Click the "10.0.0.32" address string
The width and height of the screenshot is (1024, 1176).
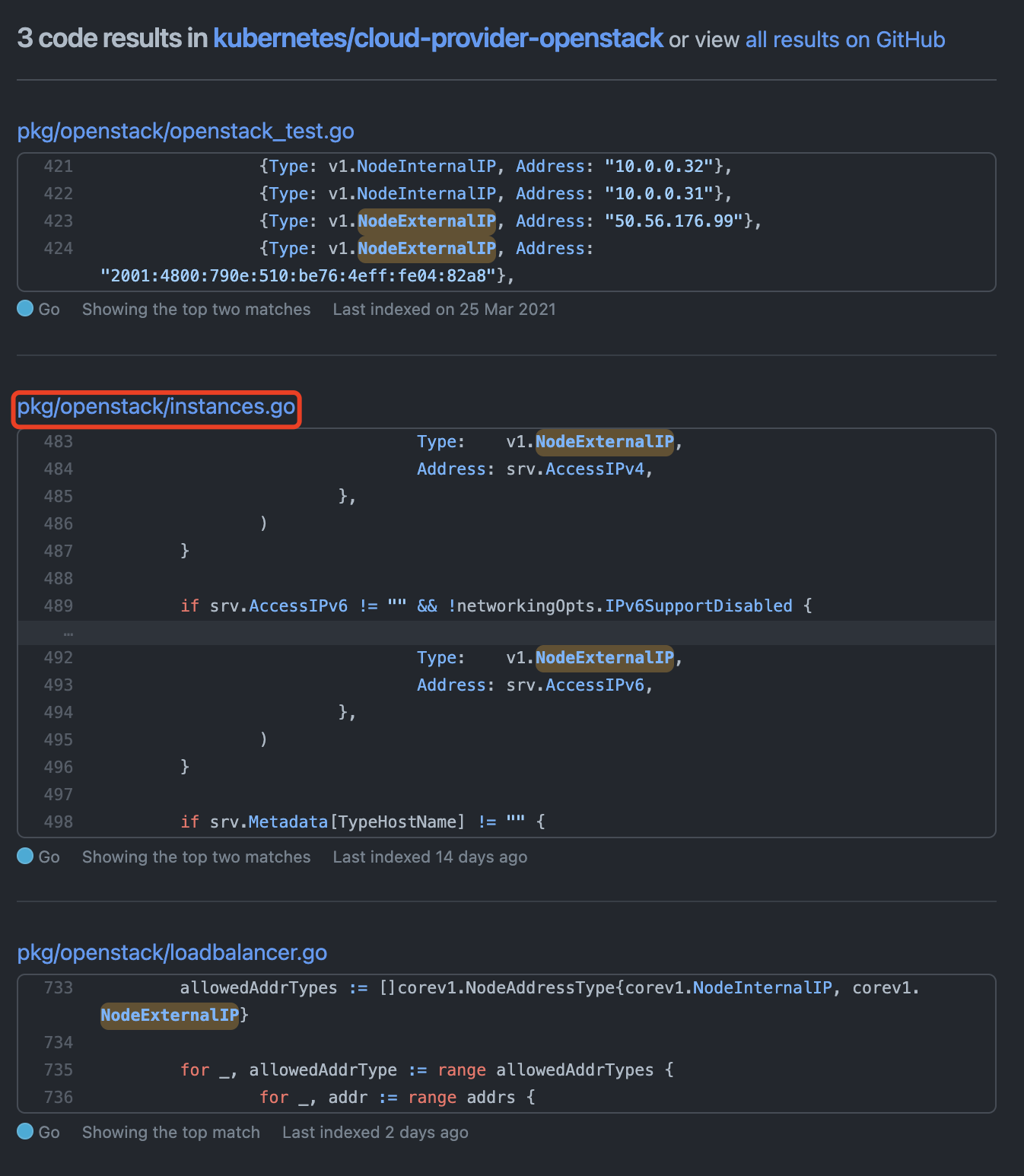coord(660,166)
